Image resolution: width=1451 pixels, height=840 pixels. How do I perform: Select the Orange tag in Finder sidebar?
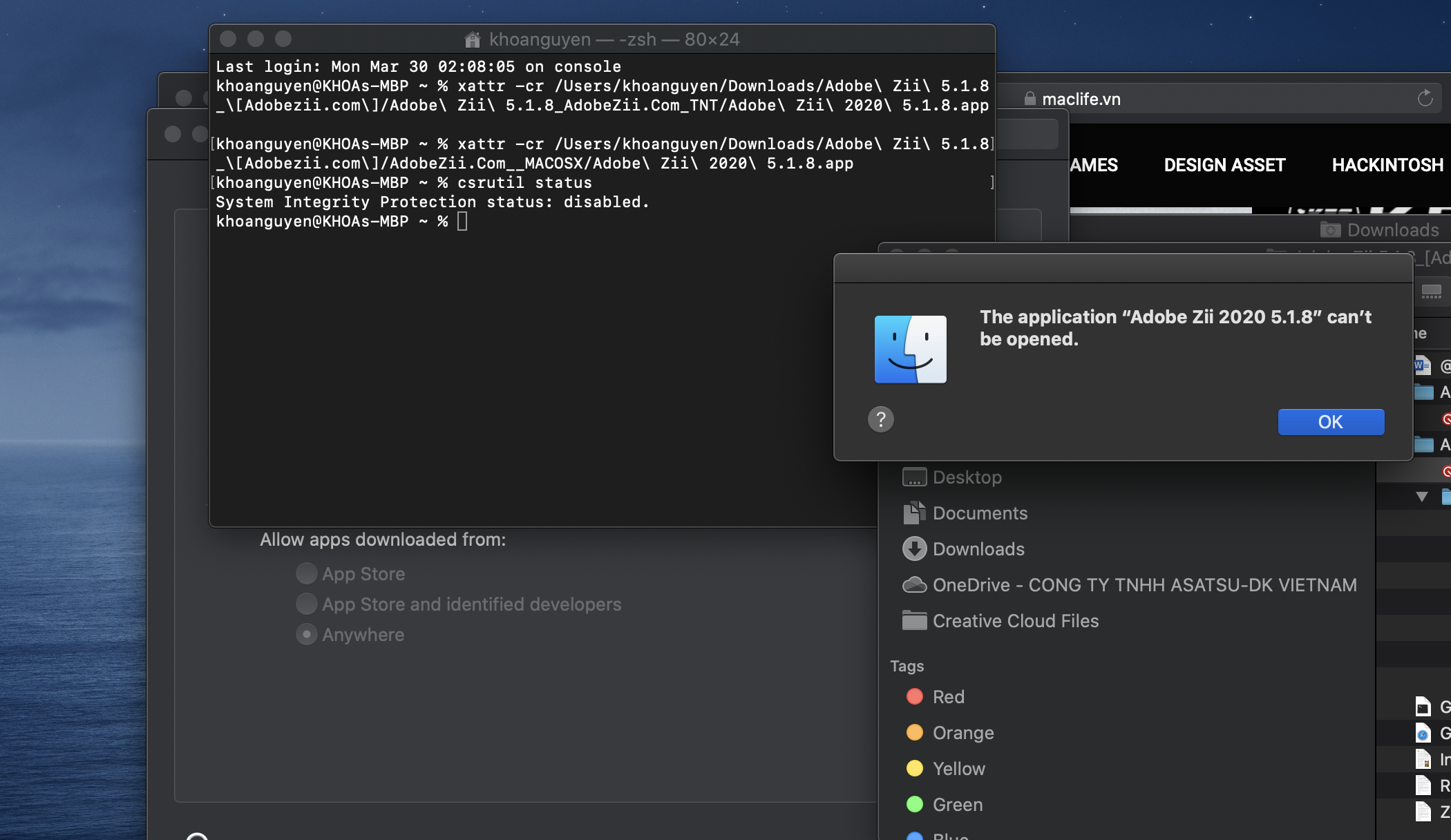point(950,733)
